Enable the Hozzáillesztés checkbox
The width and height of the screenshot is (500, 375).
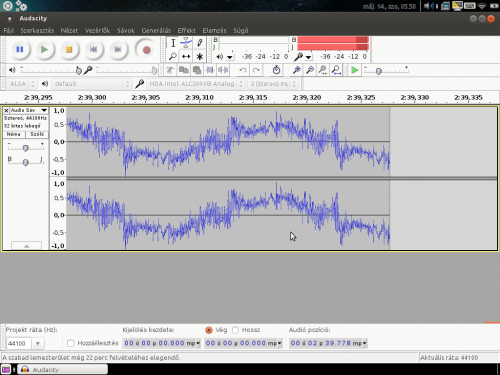tap(71, 343)
